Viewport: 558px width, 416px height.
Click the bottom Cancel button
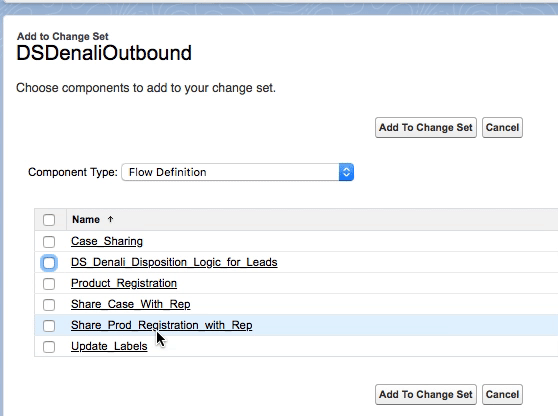[x=502, y=394]
